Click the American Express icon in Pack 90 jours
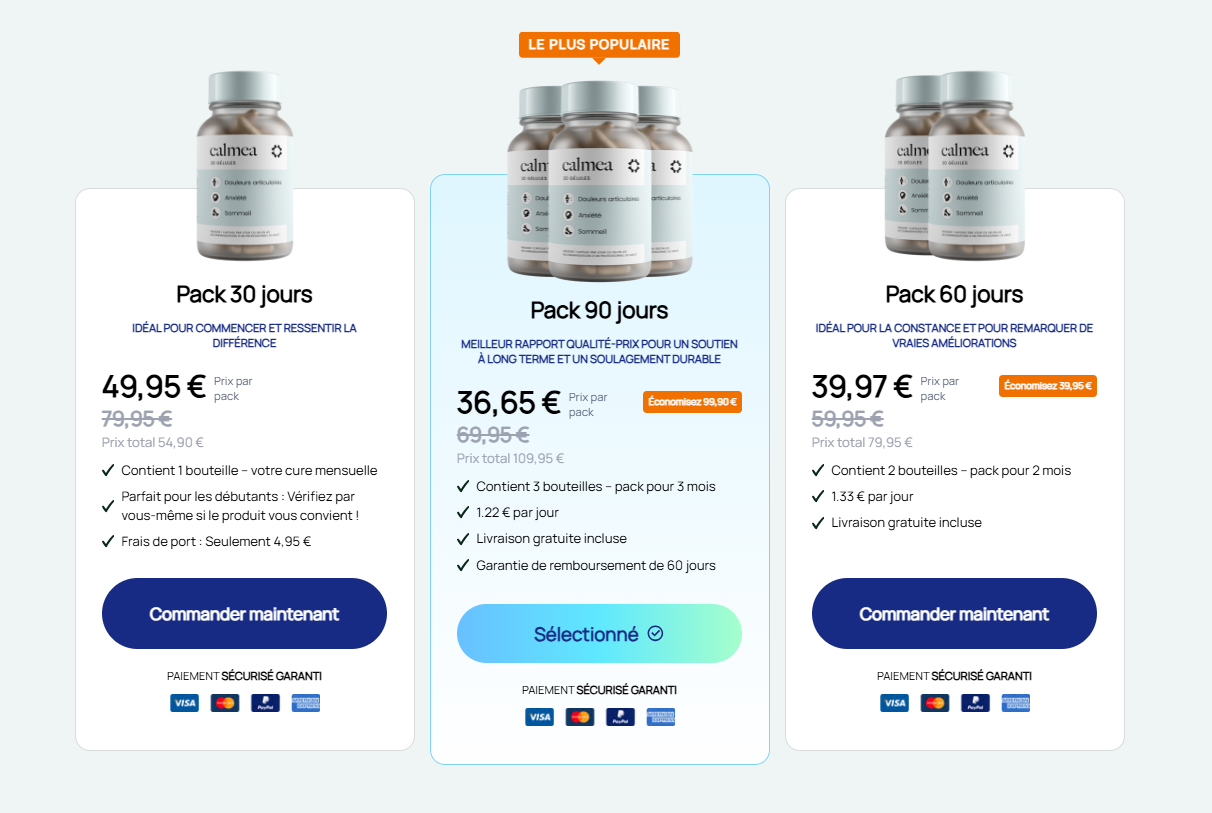This screenshot has width=1212, height=813. click(660, 717)
